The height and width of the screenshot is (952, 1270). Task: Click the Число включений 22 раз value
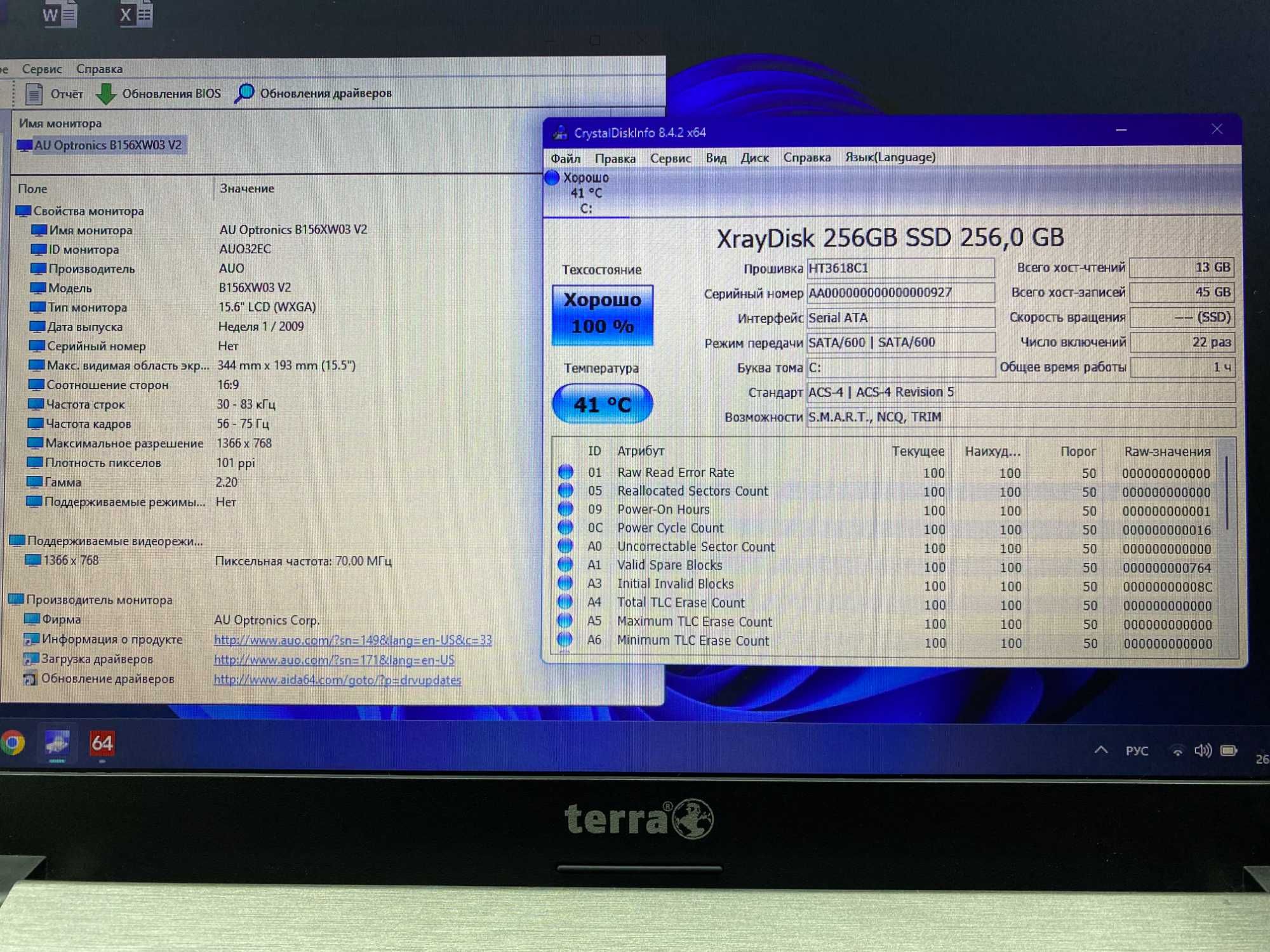click(x=1182, y=343)
